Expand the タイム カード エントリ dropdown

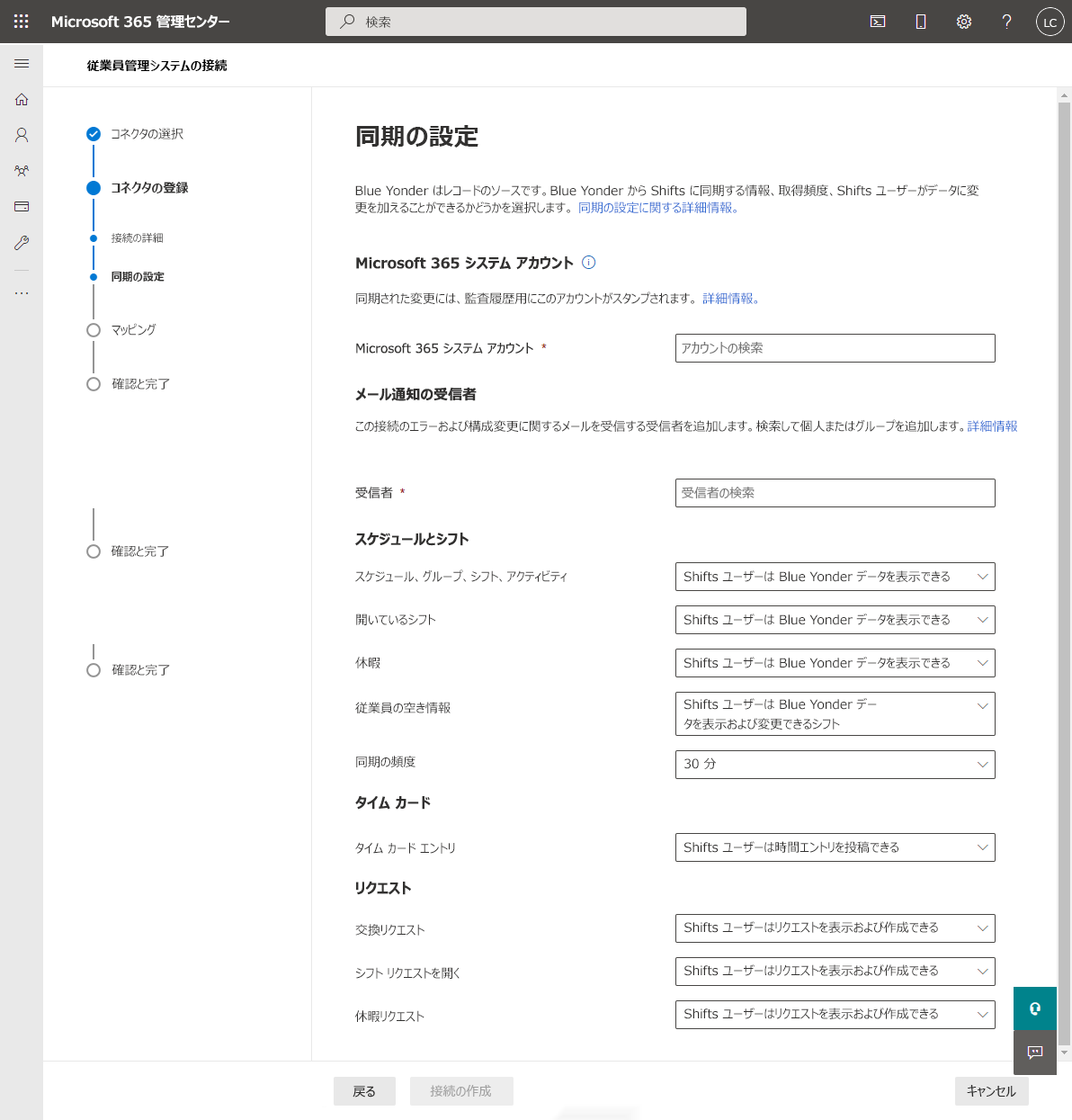coord(835,847)
